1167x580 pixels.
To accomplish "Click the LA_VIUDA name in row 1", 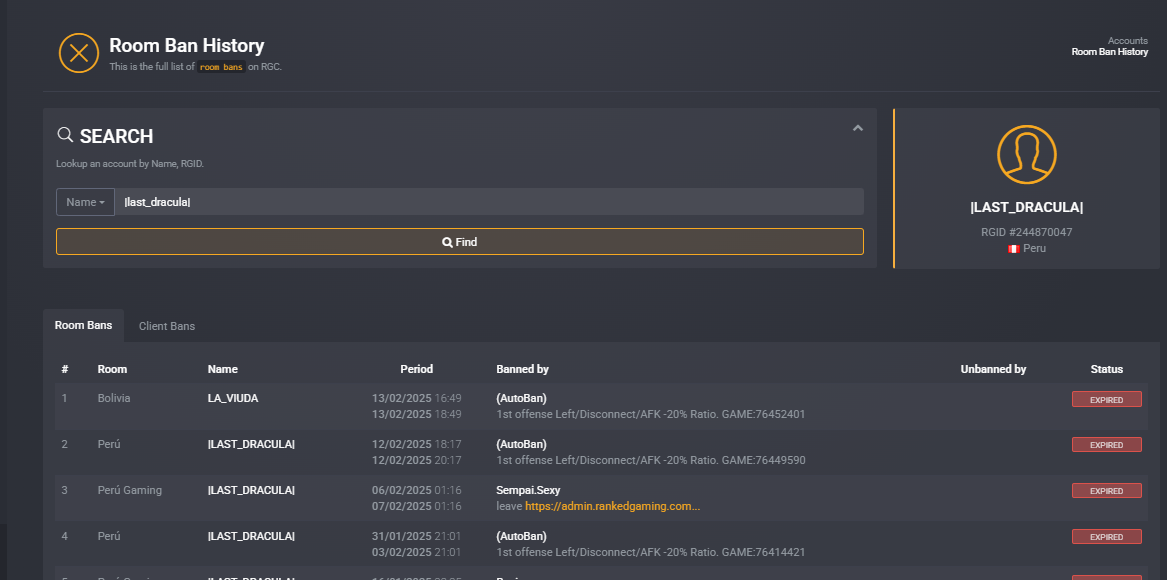I will [x=233, y=398].
